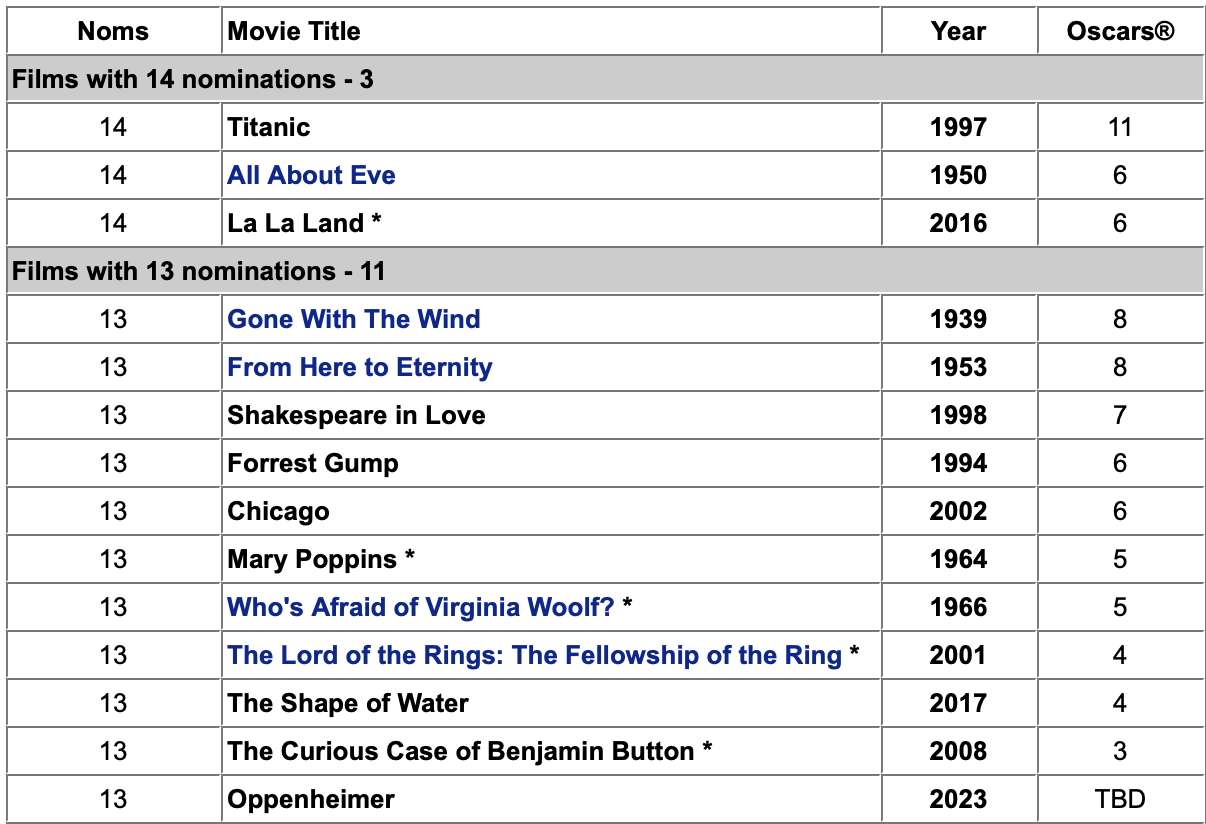Select the Titanic movie title cell

click(x=269, y=127)
